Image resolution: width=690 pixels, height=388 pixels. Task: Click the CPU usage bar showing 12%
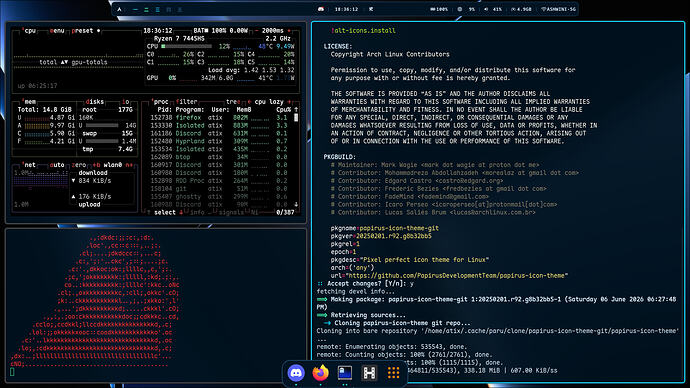[187, 46]
